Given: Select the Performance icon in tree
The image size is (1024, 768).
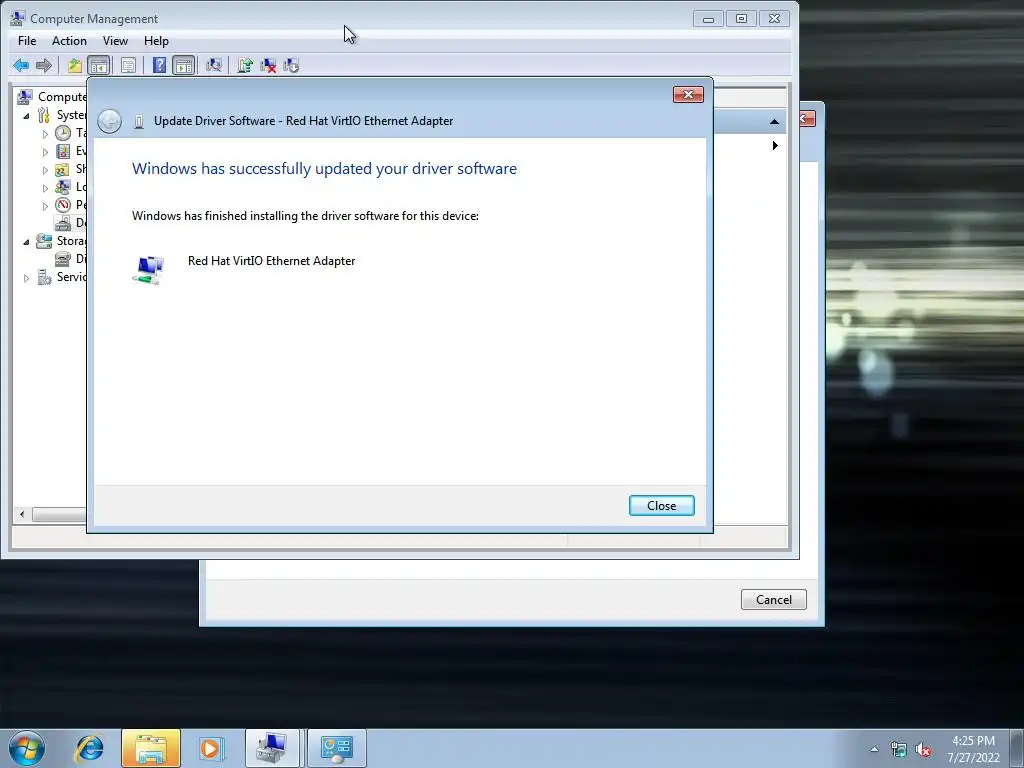Looking at the screenshot, I should 63,205.
